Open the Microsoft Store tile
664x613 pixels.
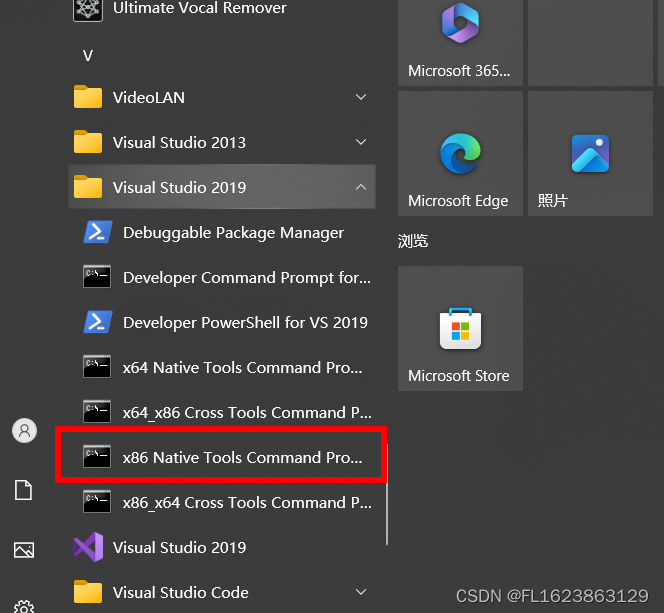(460, 328)
